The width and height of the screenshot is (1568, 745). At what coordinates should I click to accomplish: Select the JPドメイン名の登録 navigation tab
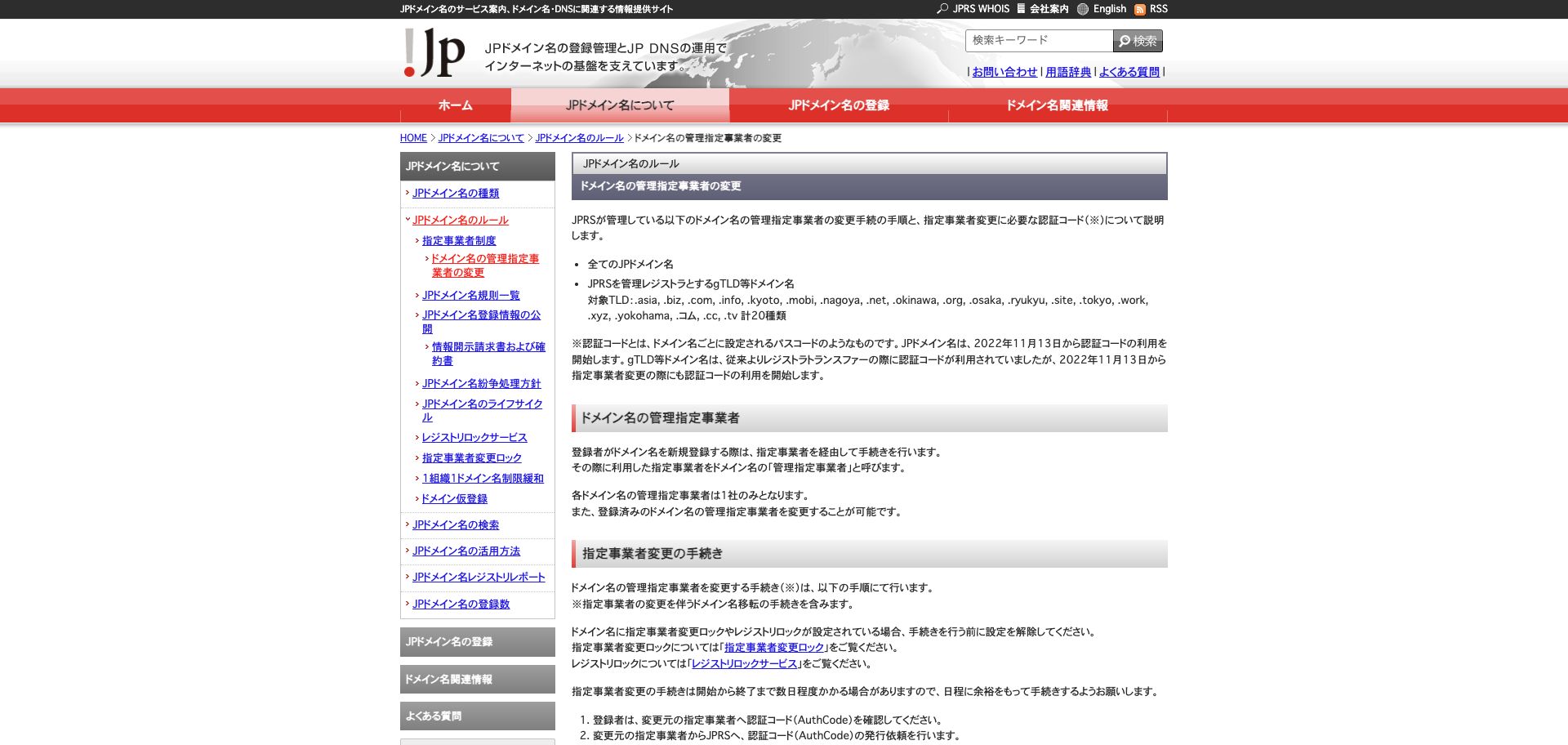coord(839,105)
